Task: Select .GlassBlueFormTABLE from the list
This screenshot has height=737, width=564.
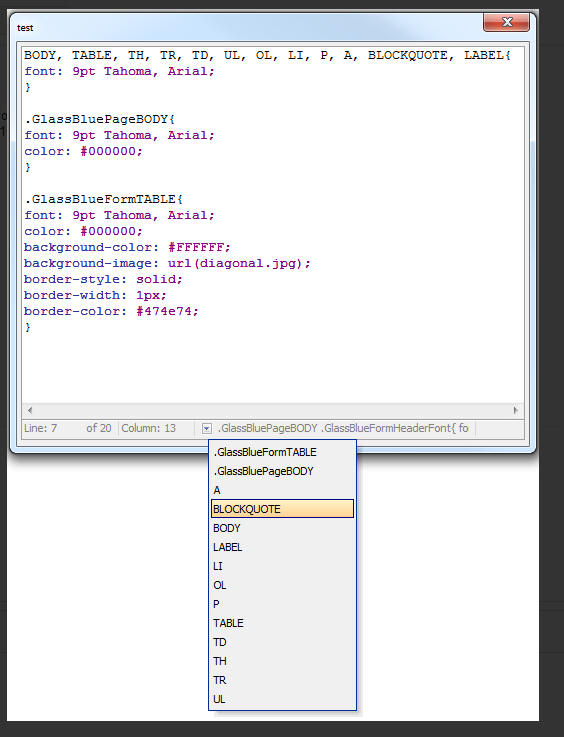Action: click(x=282, y=452)
